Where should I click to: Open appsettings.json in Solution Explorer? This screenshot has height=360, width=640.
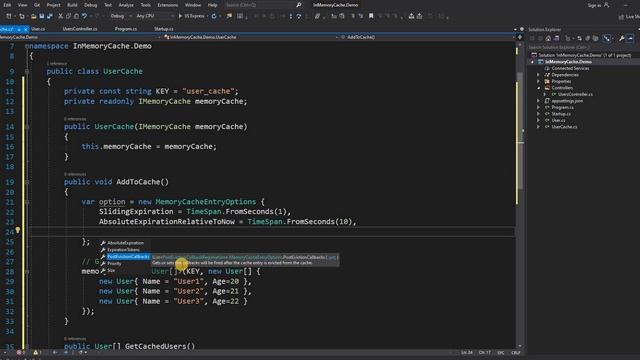[x=567, y=101]
